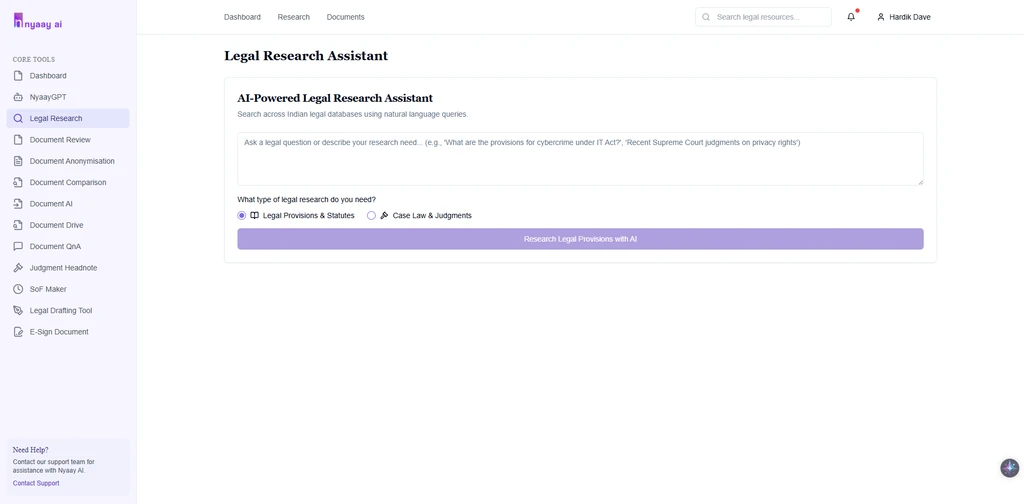This screenshot has width=1024, height=504.
Task: Click the NyaayGPT robot icon
Action: point(18,97)
